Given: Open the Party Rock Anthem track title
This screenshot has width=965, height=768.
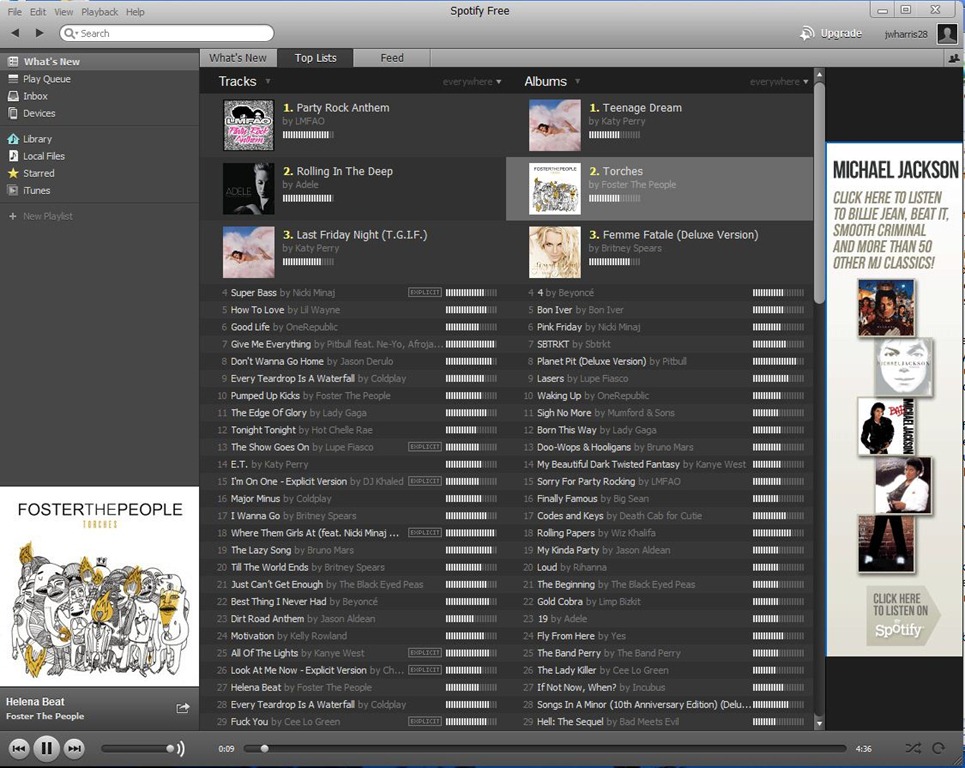Looking at the screenshot, I should pyautogui.click(x=343, y=108).
